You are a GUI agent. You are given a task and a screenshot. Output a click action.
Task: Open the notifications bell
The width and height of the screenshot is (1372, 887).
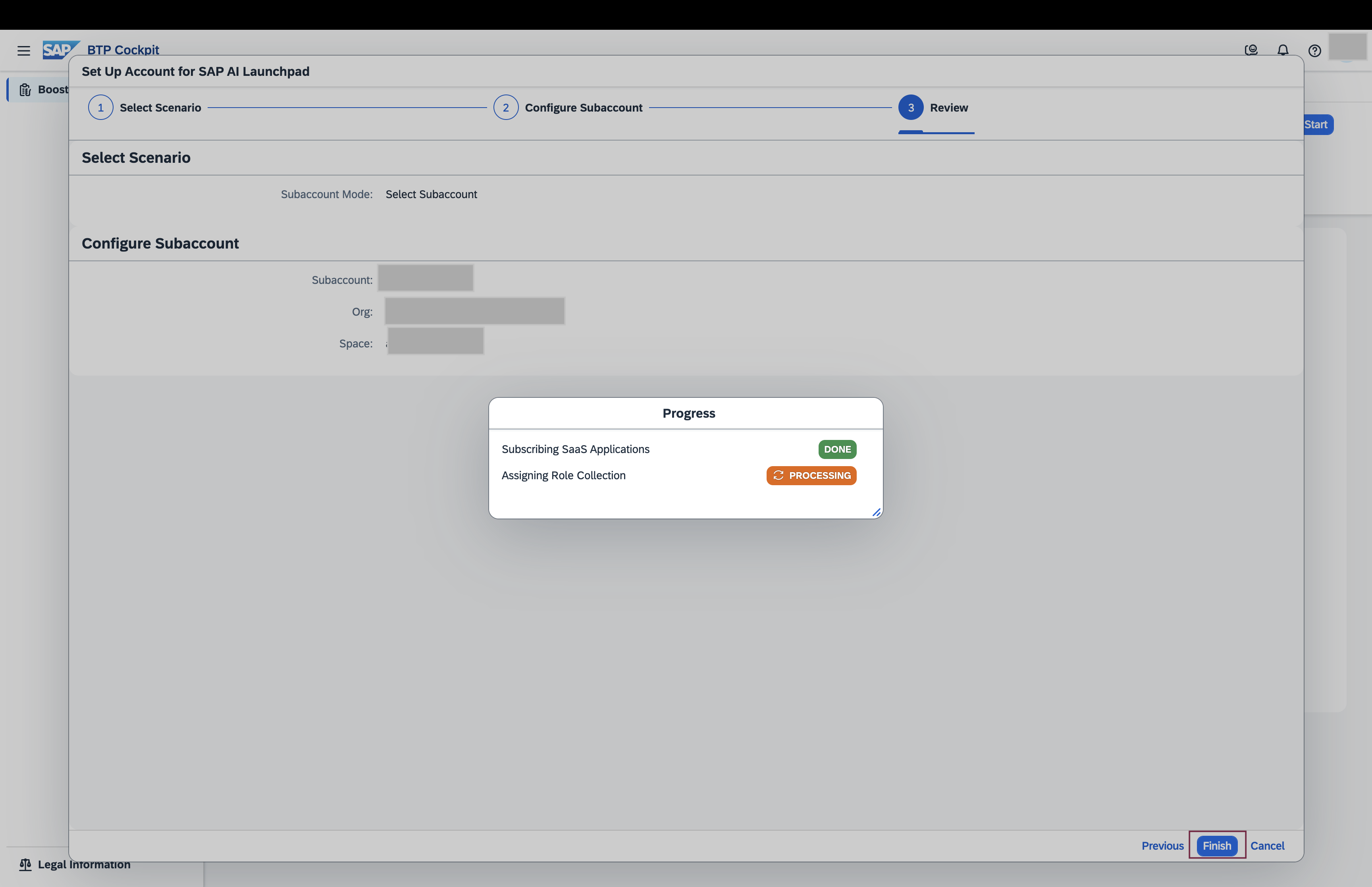pos(1283,50)
